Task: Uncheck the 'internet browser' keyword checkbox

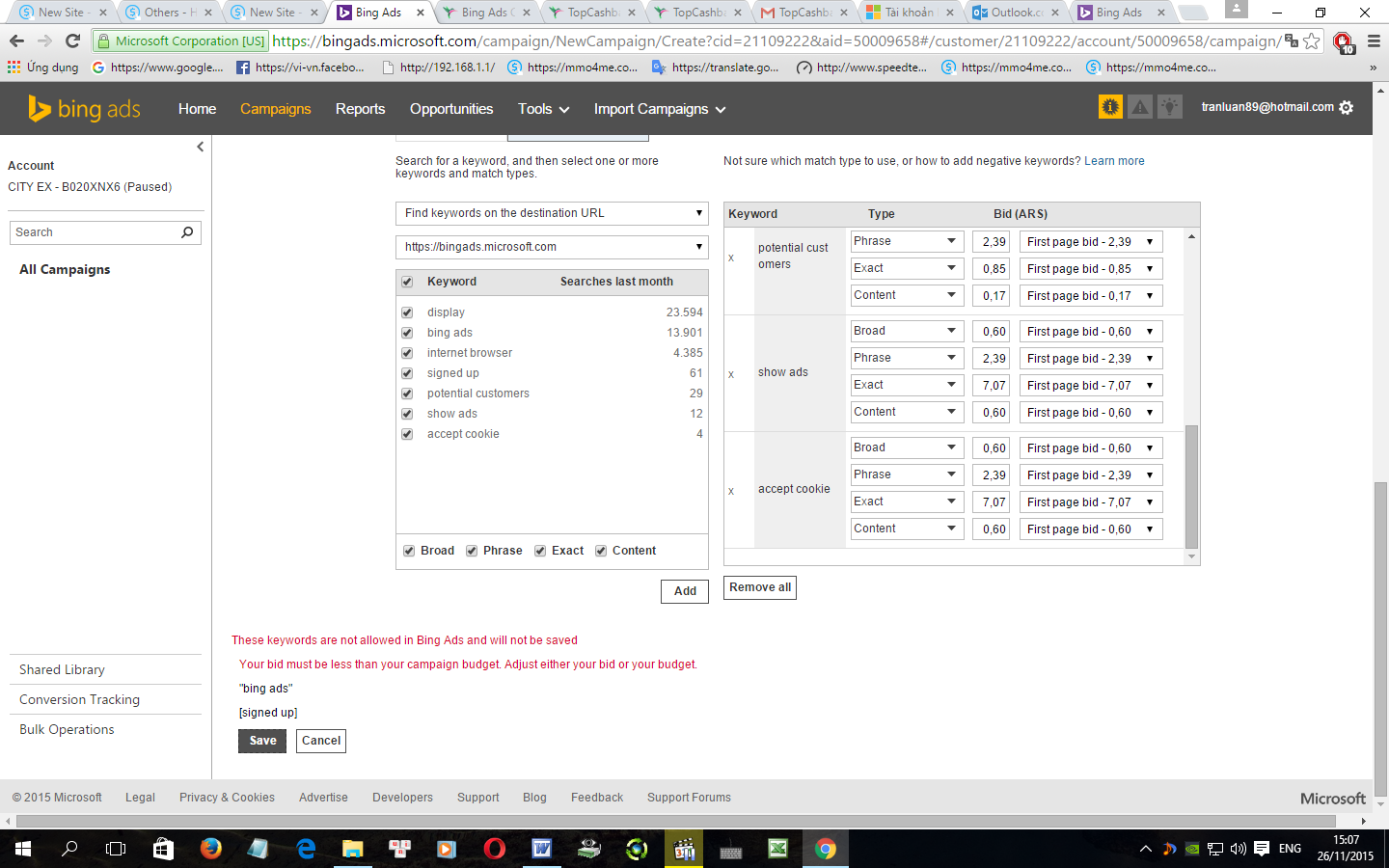Action: point(407,353)
